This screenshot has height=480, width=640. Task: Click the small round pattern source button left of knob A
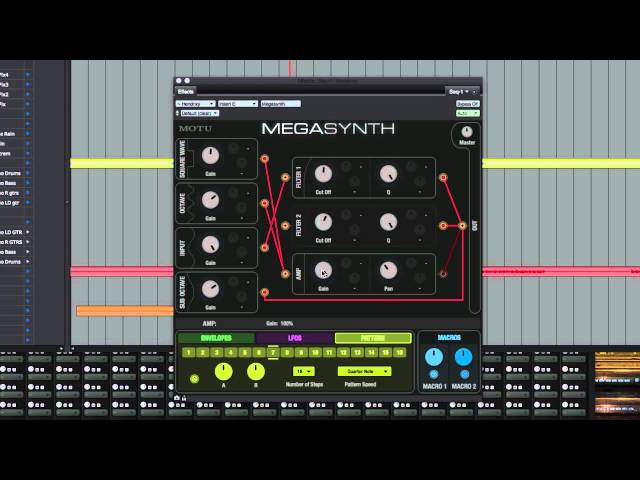[x=195, y=379]
